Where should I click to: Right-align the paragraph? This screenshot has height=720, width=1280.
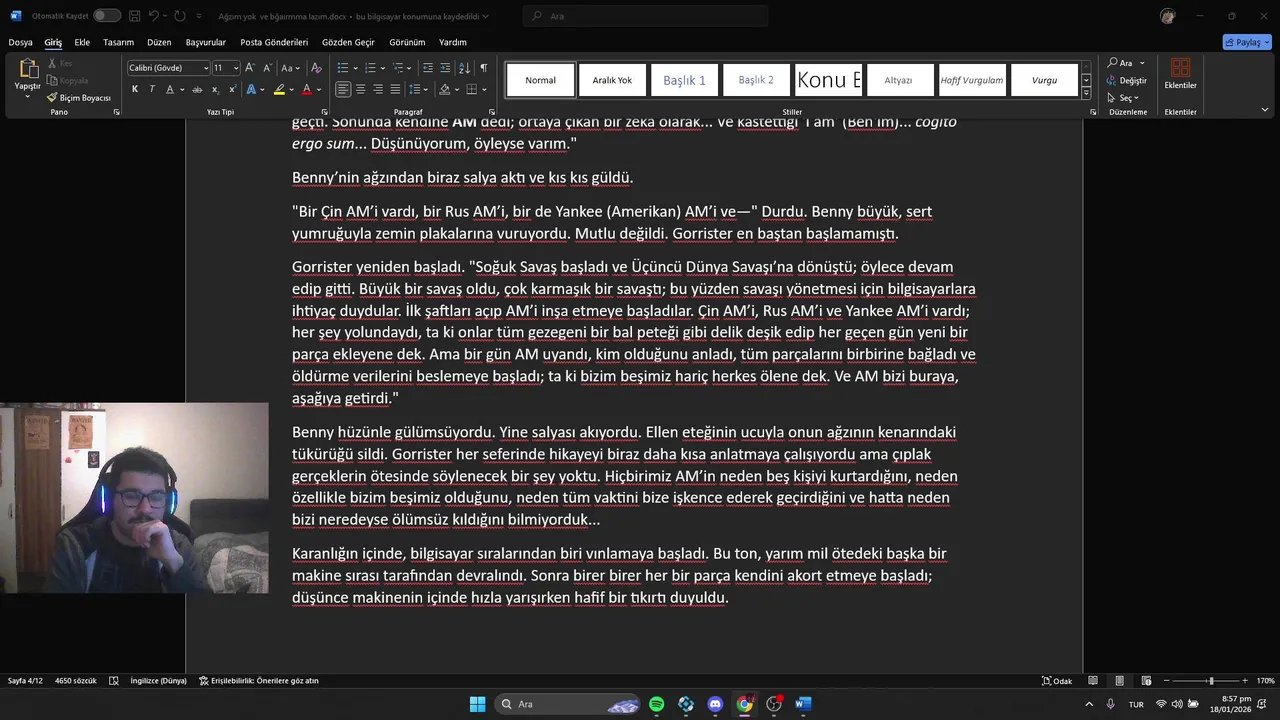click(x=378, y=89)
